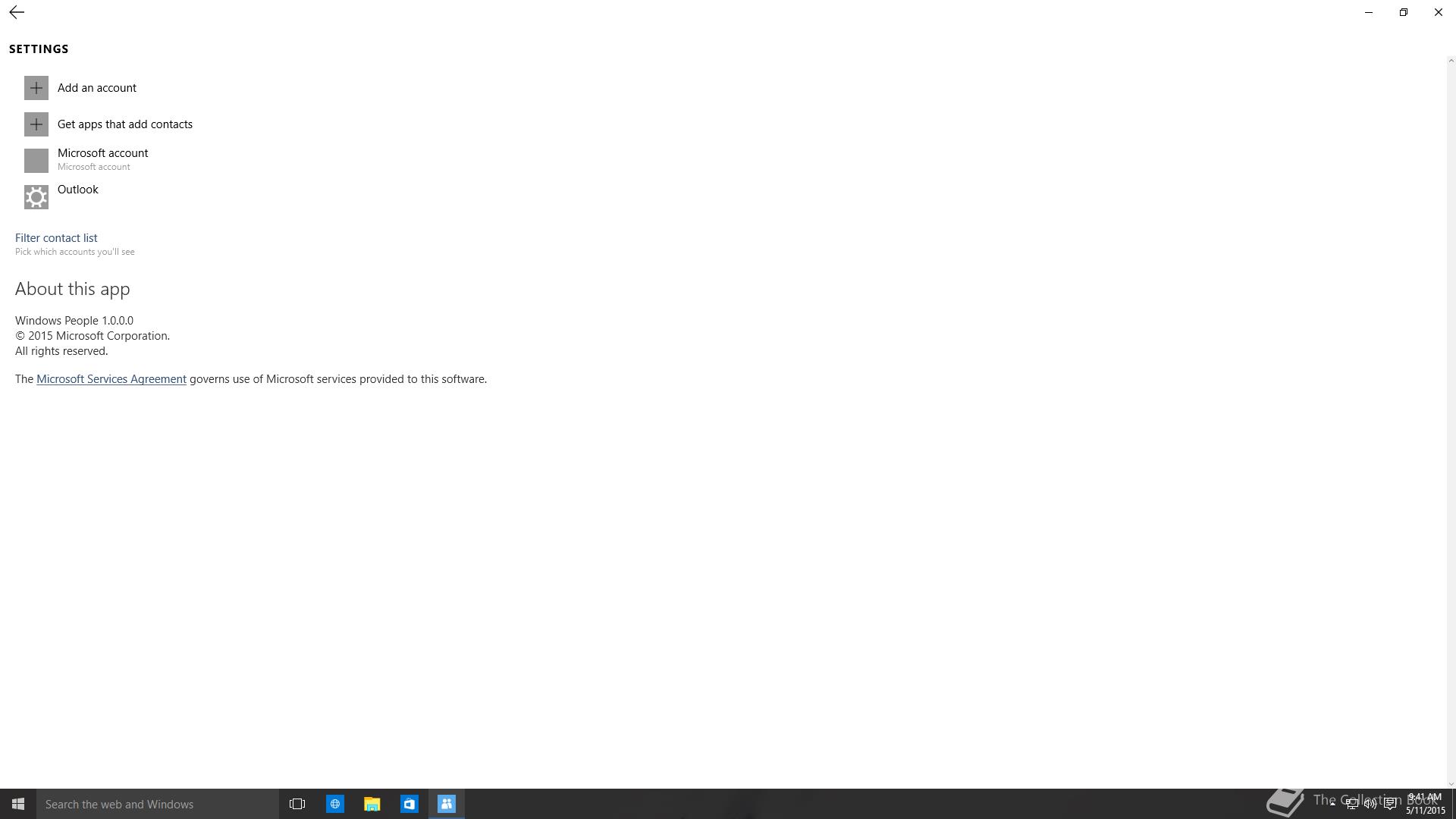Open File Explorer from the taskbar
Image resolution: width=1456 pixels, height=819 pixels.
point(372,804)
